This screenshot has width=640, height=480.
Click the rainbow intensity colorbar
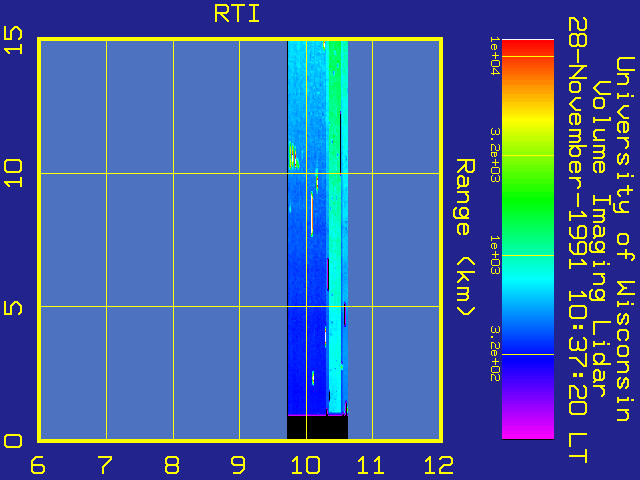528,239
